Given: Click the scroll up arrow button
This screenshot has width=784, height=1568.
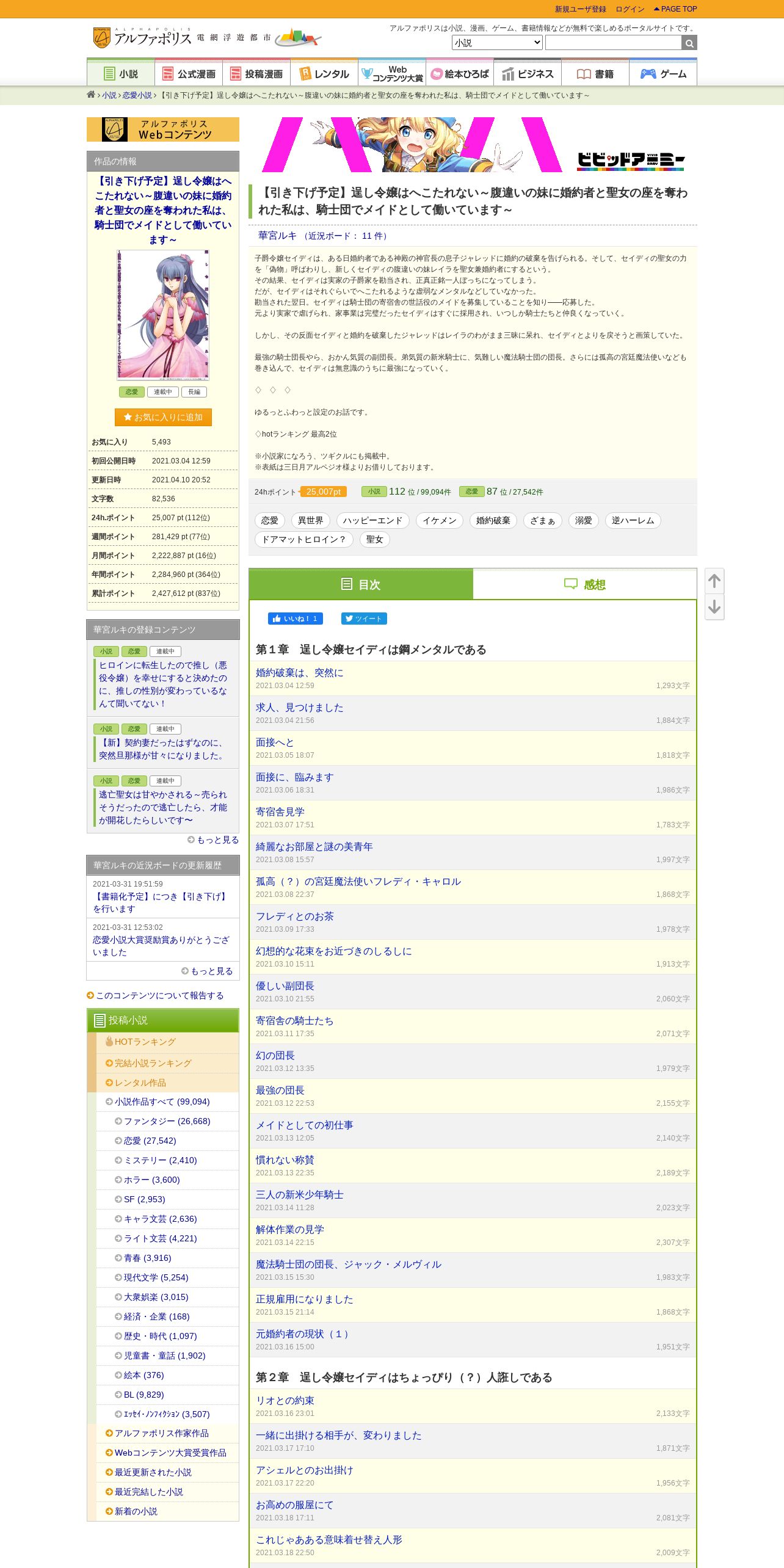Looking at the screenshot, I should pos(714,581).
